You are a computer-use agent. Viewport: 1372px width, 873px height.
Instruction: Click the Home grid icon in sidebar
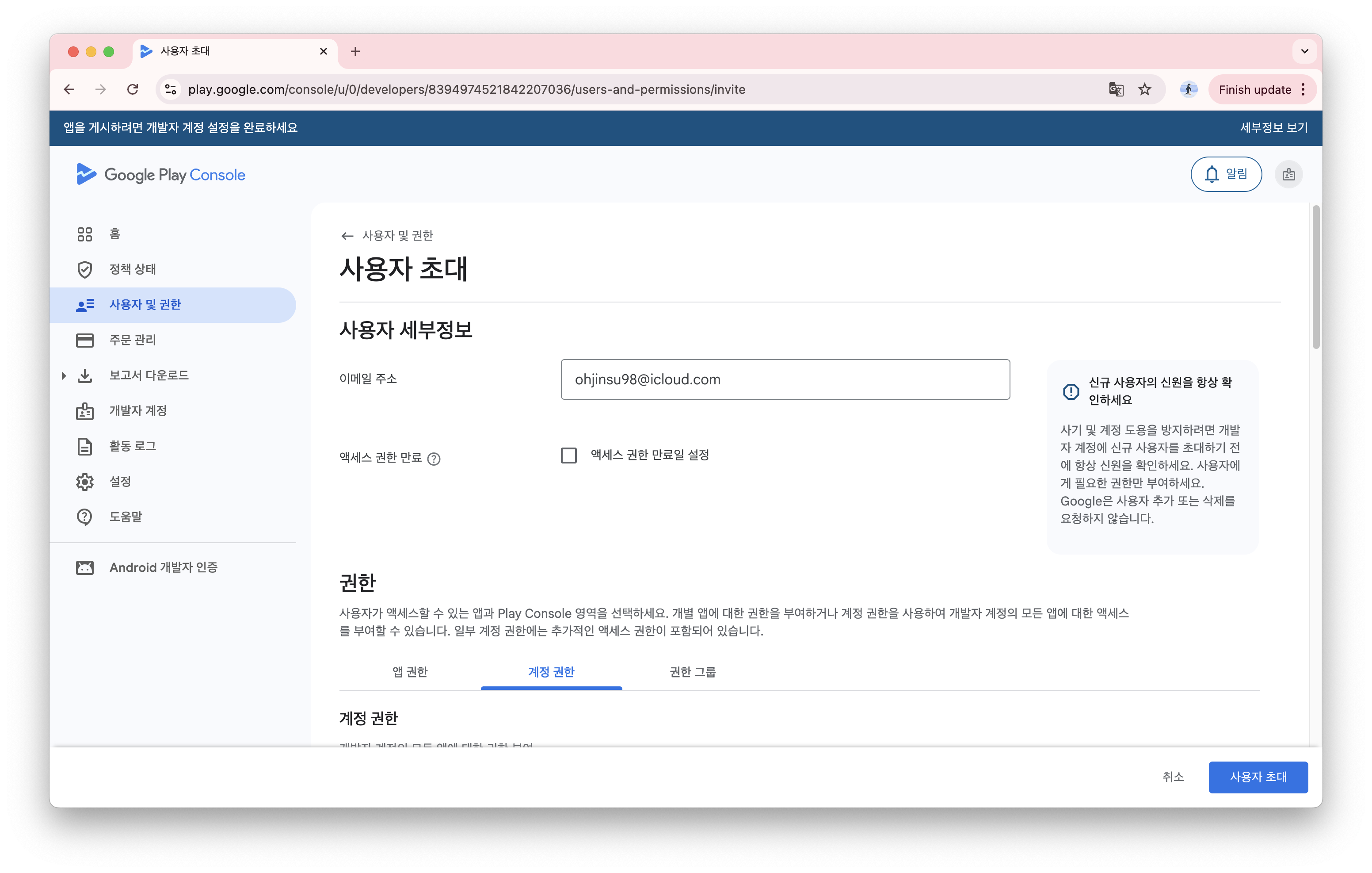point(84,234)
